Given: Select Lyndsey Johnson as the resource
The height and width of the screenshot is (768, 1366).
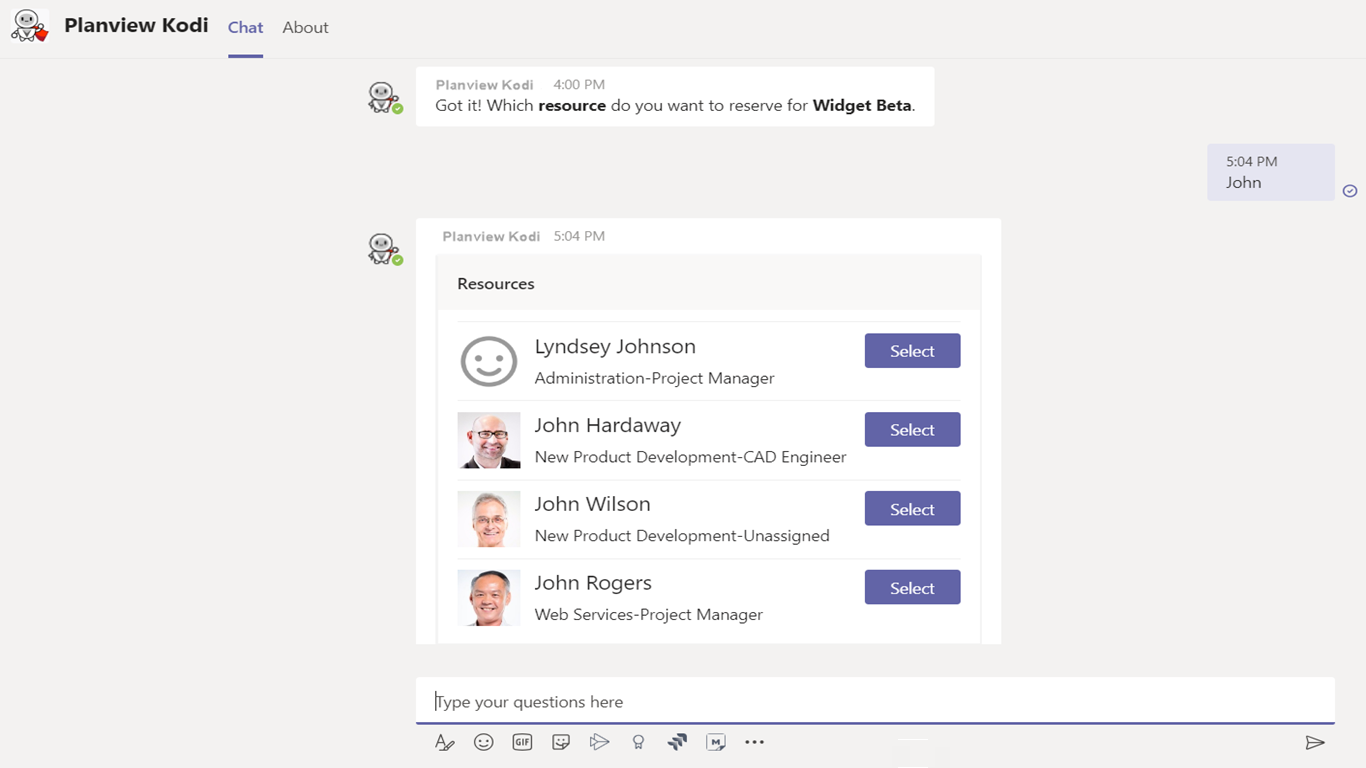Looking at the screenshot, I should coord(912,351).
